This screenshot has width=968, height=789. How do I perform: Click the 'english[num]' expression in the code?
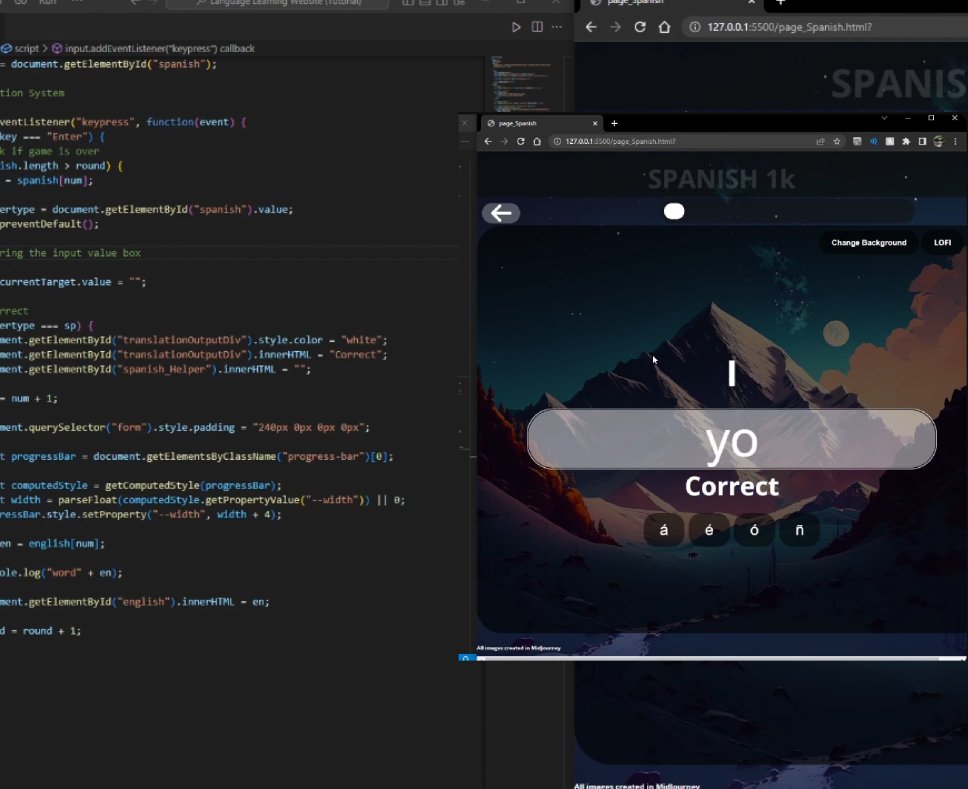point(64,544)
